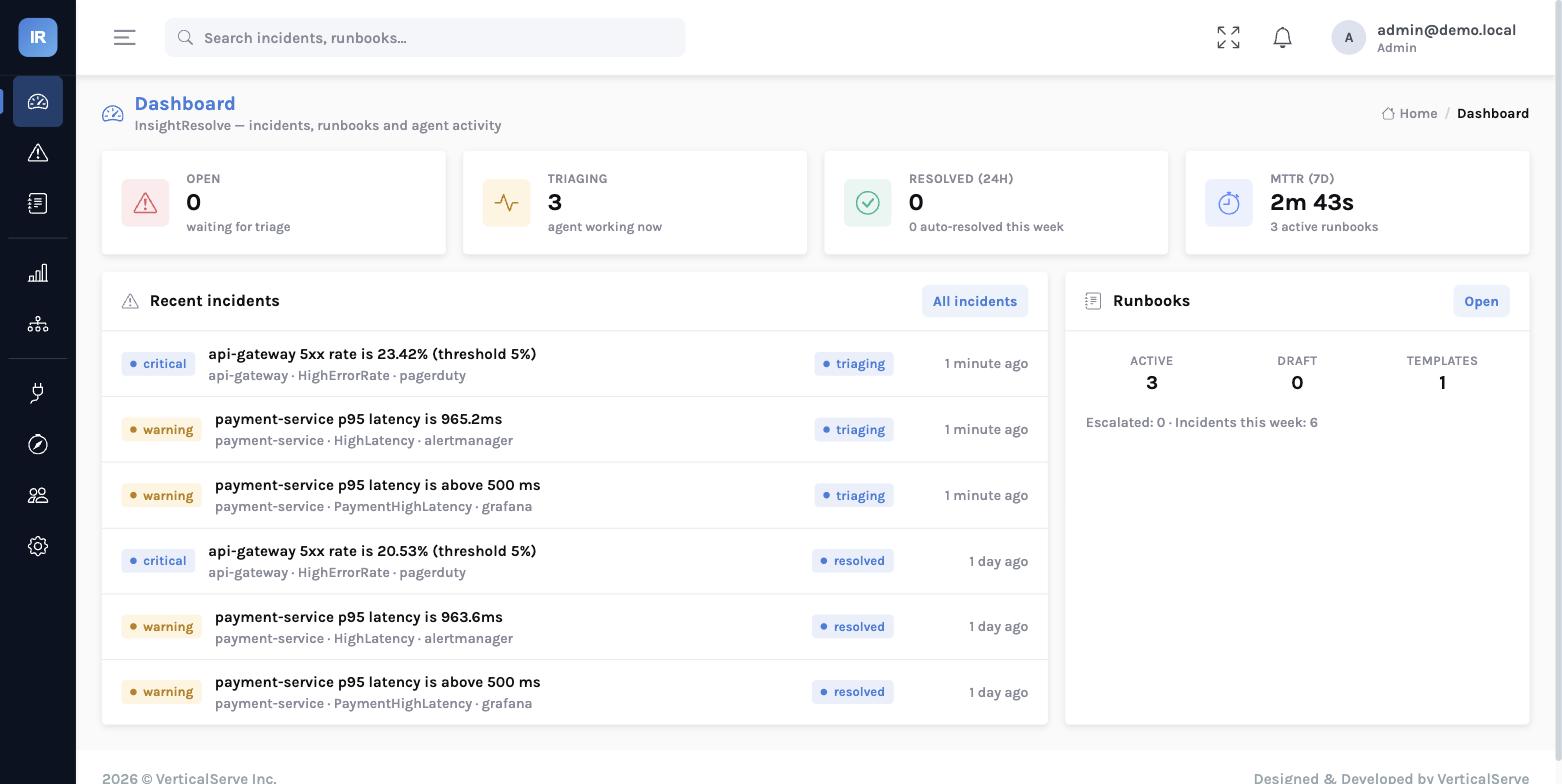Open the users sidebar icon
1562x784 pixels.
tap(38, 495)
